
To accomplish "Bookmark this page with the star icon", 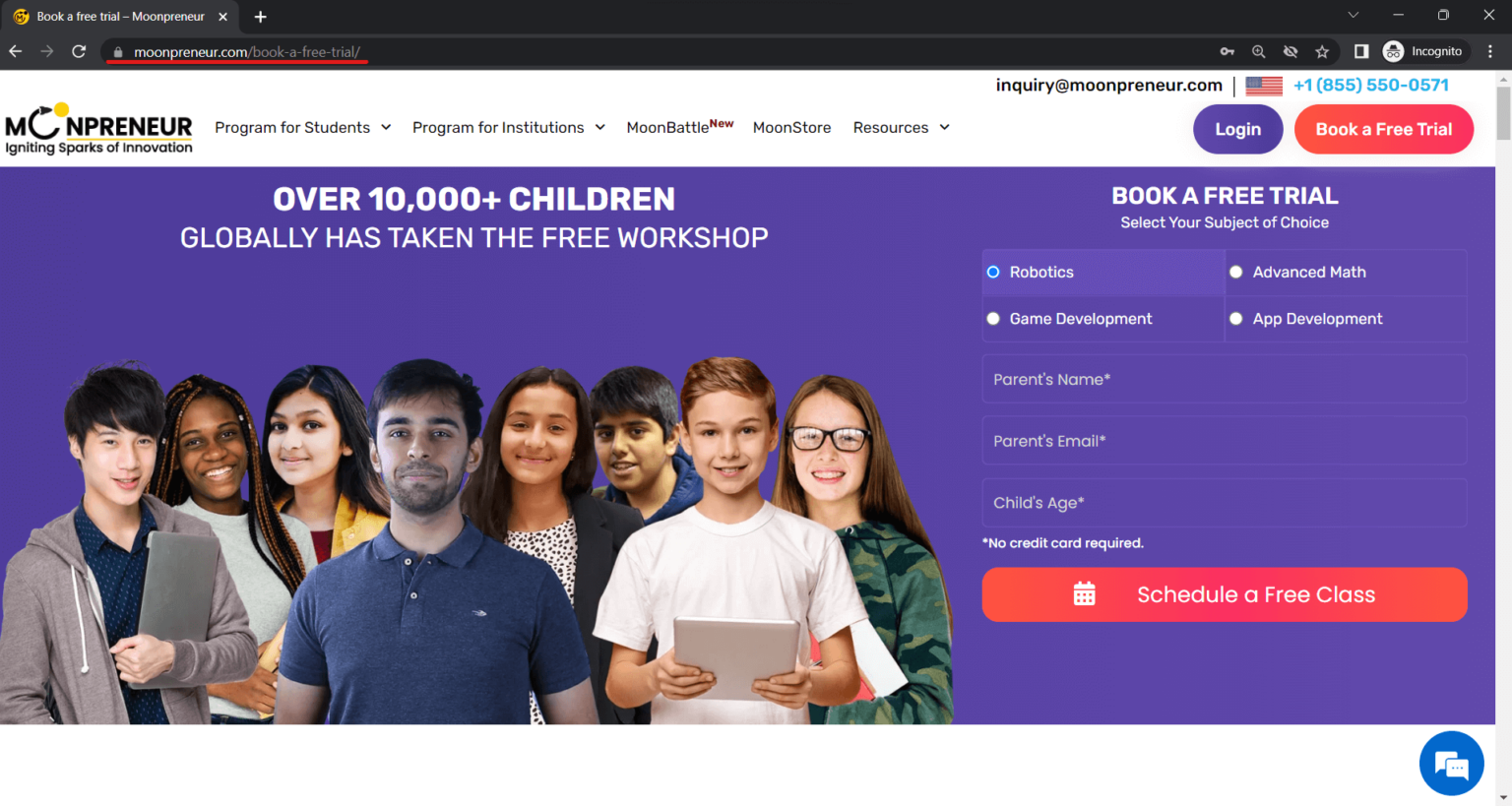I will 1322,52.
